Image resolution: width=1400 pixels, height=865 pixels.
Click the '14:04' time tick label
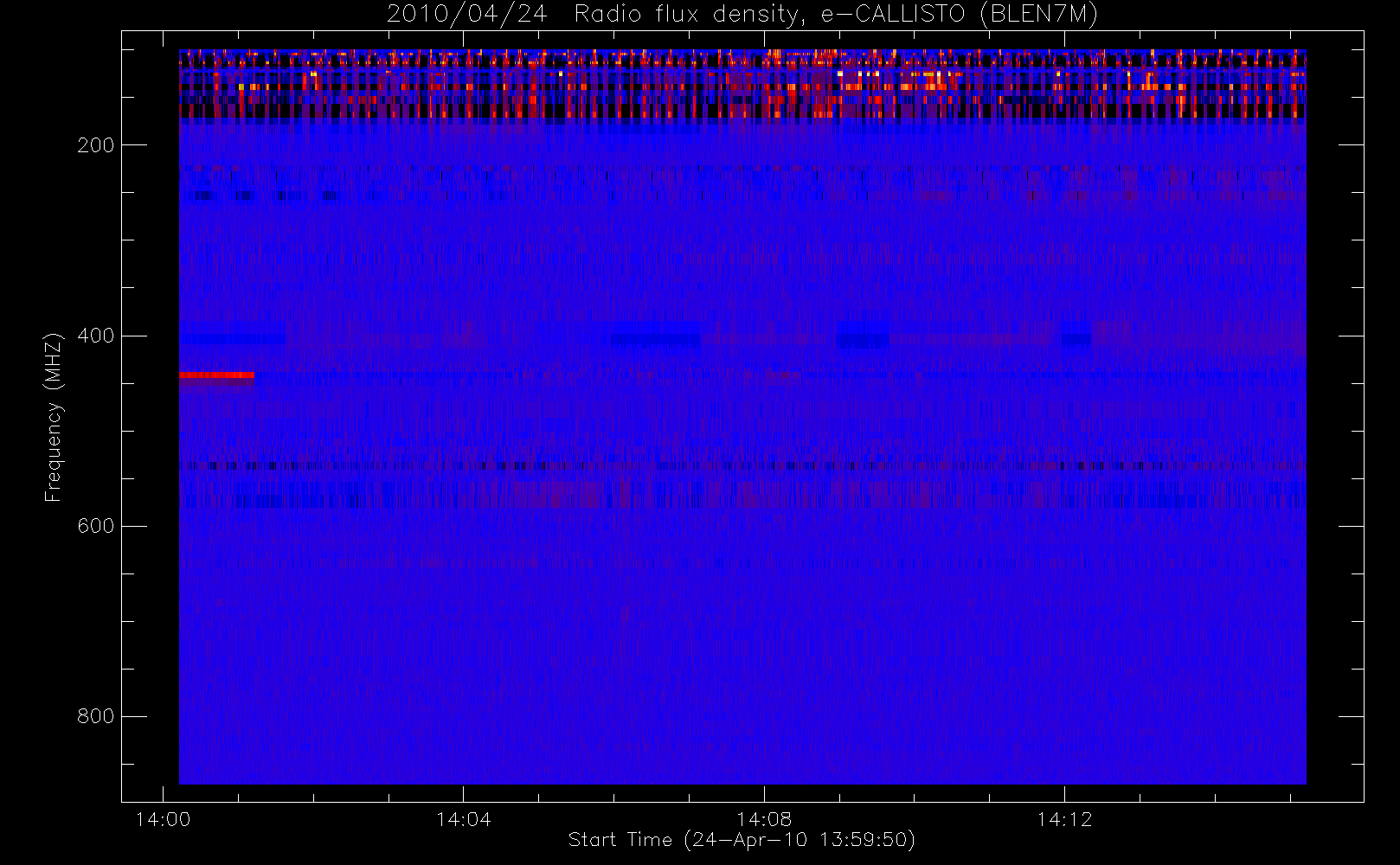(463, 819)
